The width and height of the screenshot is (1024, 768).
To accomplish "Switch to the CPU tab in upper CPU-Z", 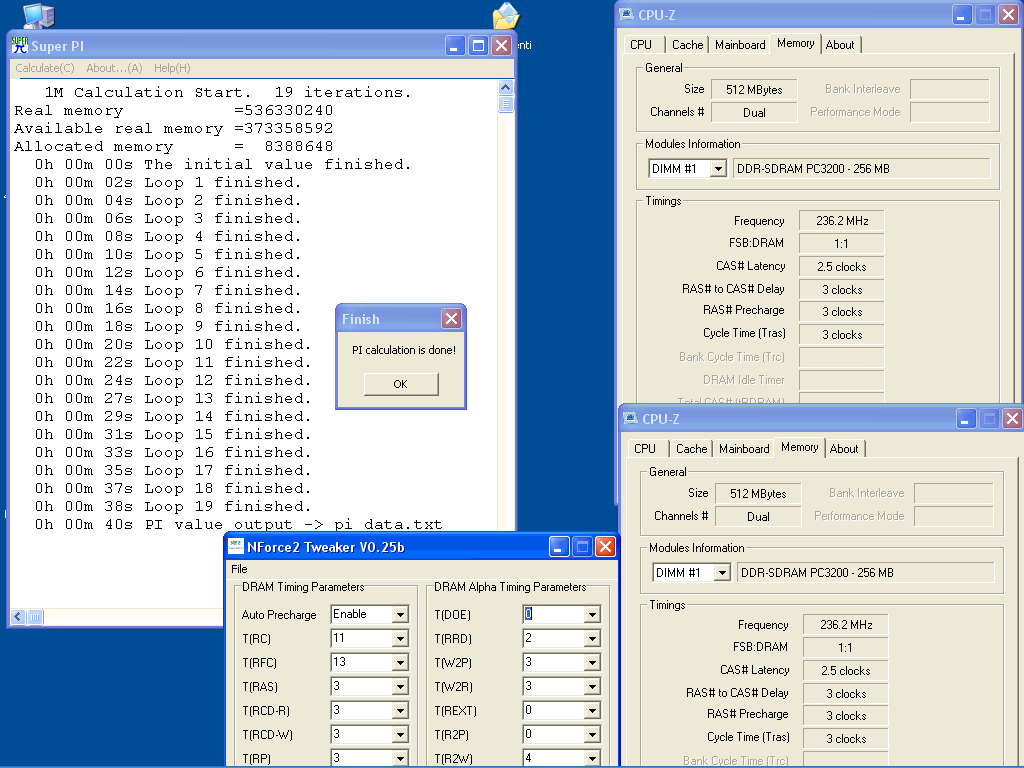I will pyautogui.click(x=641, y=44).
